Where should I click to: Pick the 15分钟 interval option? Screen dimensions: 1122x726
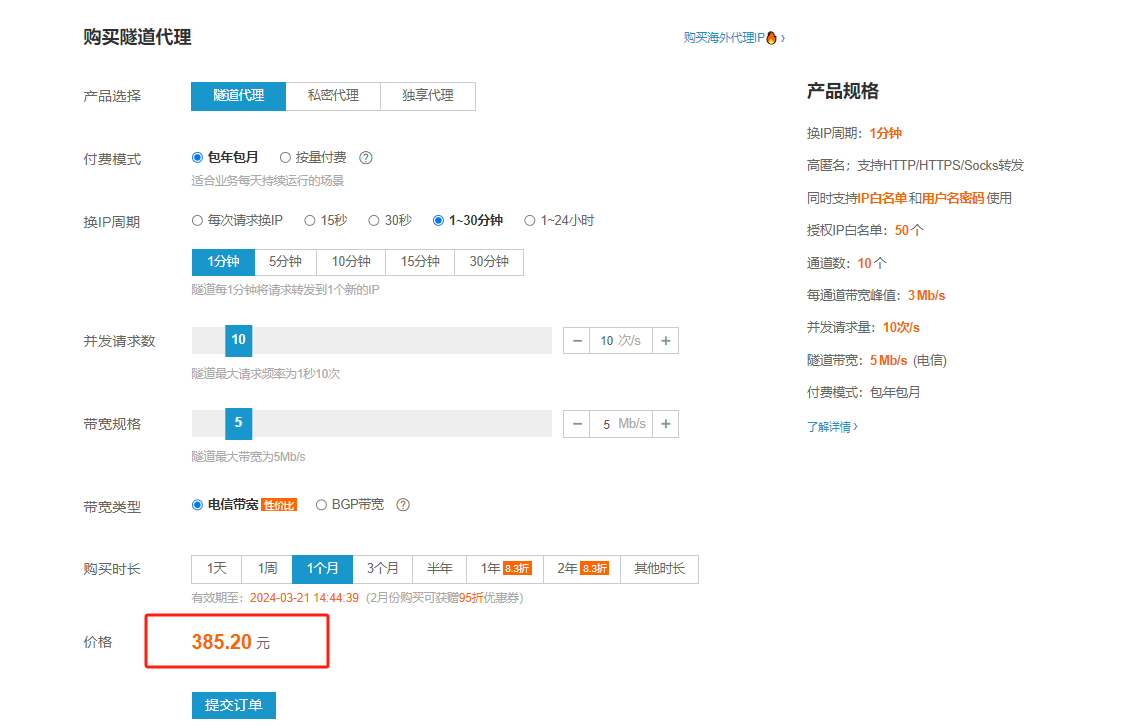(x=420, y=263)
